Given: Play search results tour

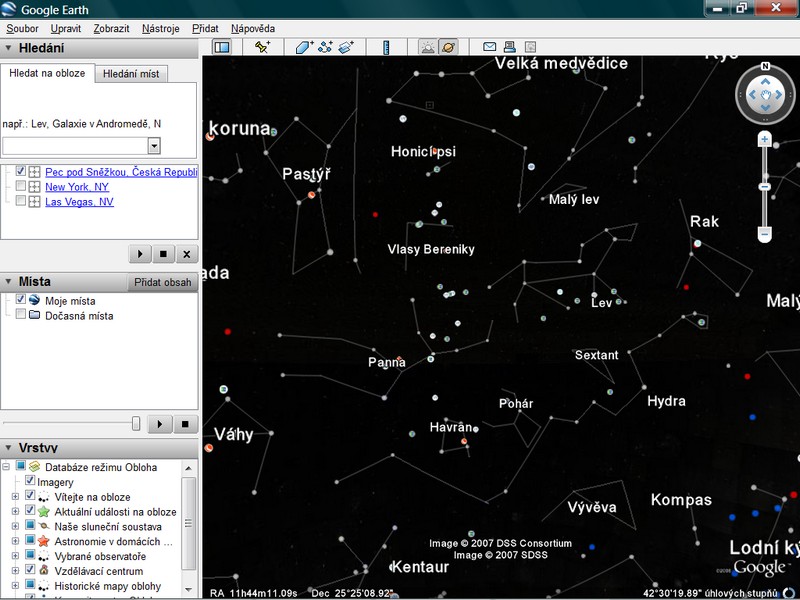Looking at the screenshot, I should pyautogui.click(x=140, y=254).
